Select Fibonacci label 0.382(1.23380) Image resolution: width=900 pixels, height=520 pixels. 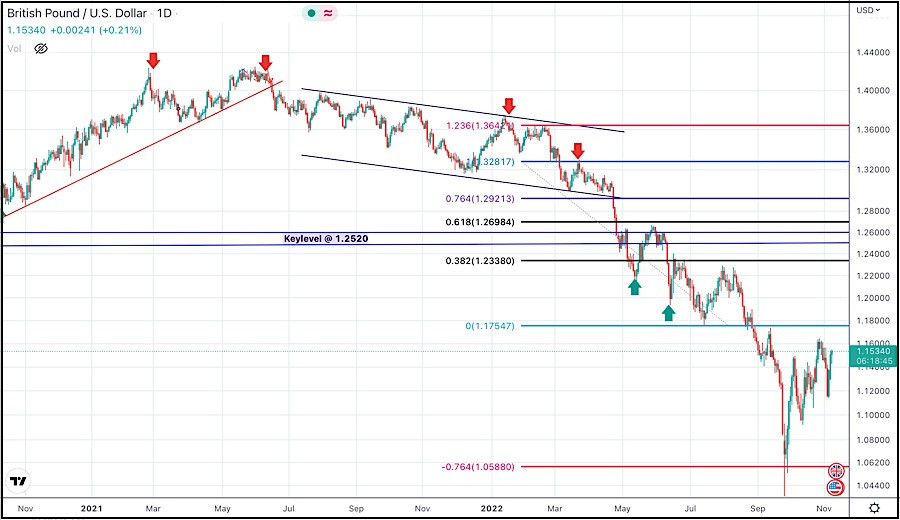coord(480,261)
